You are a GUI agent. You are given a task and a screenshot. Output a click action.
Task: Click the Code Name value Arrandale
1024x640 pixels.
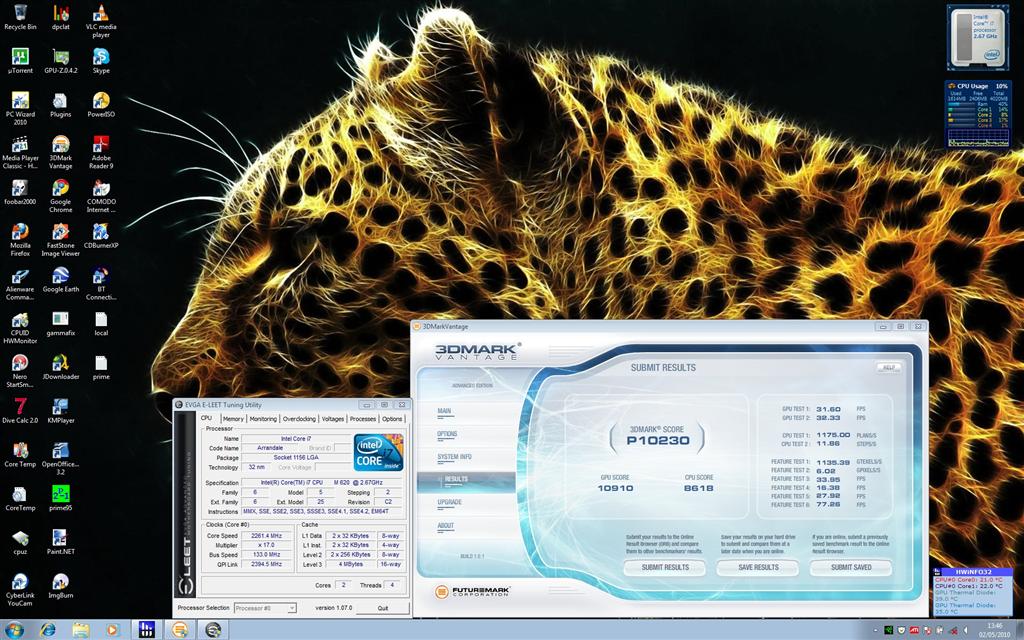(x=270, y=448)
